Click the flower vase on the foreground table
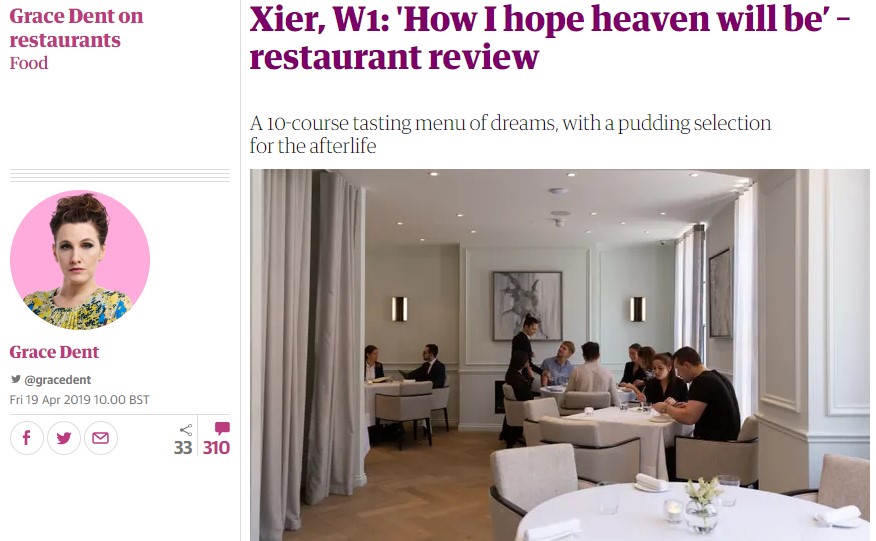876x541 pixels. point(702,505)
